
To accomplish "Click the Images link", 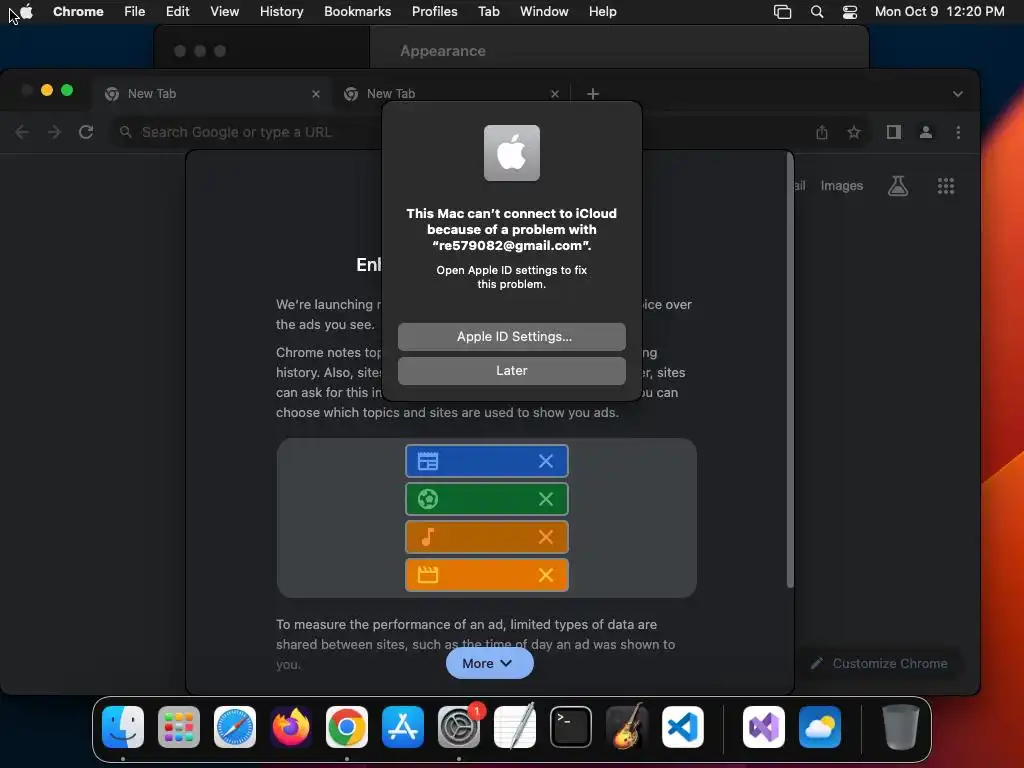I will click(x=841, y=186).
